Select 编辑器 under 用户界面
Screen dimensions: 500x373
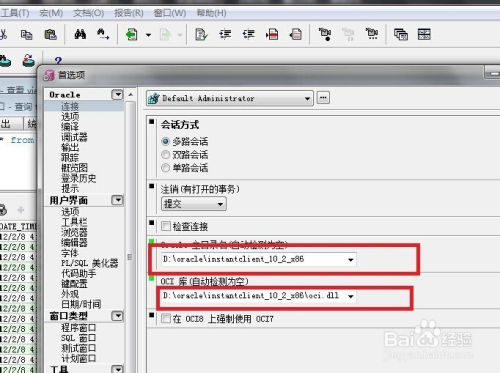coord(74,242)
